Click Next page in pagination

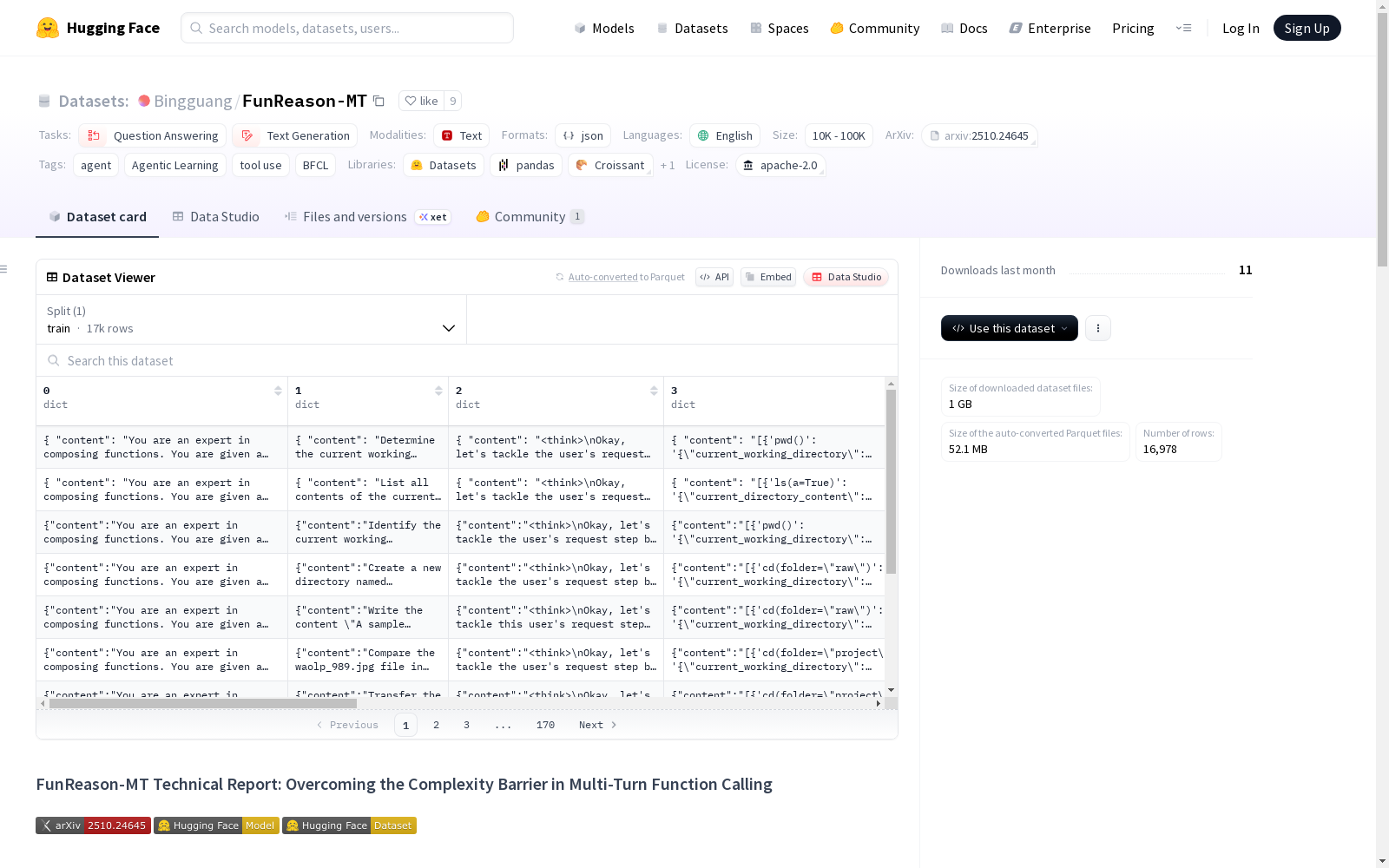click(x=598, y=725)
